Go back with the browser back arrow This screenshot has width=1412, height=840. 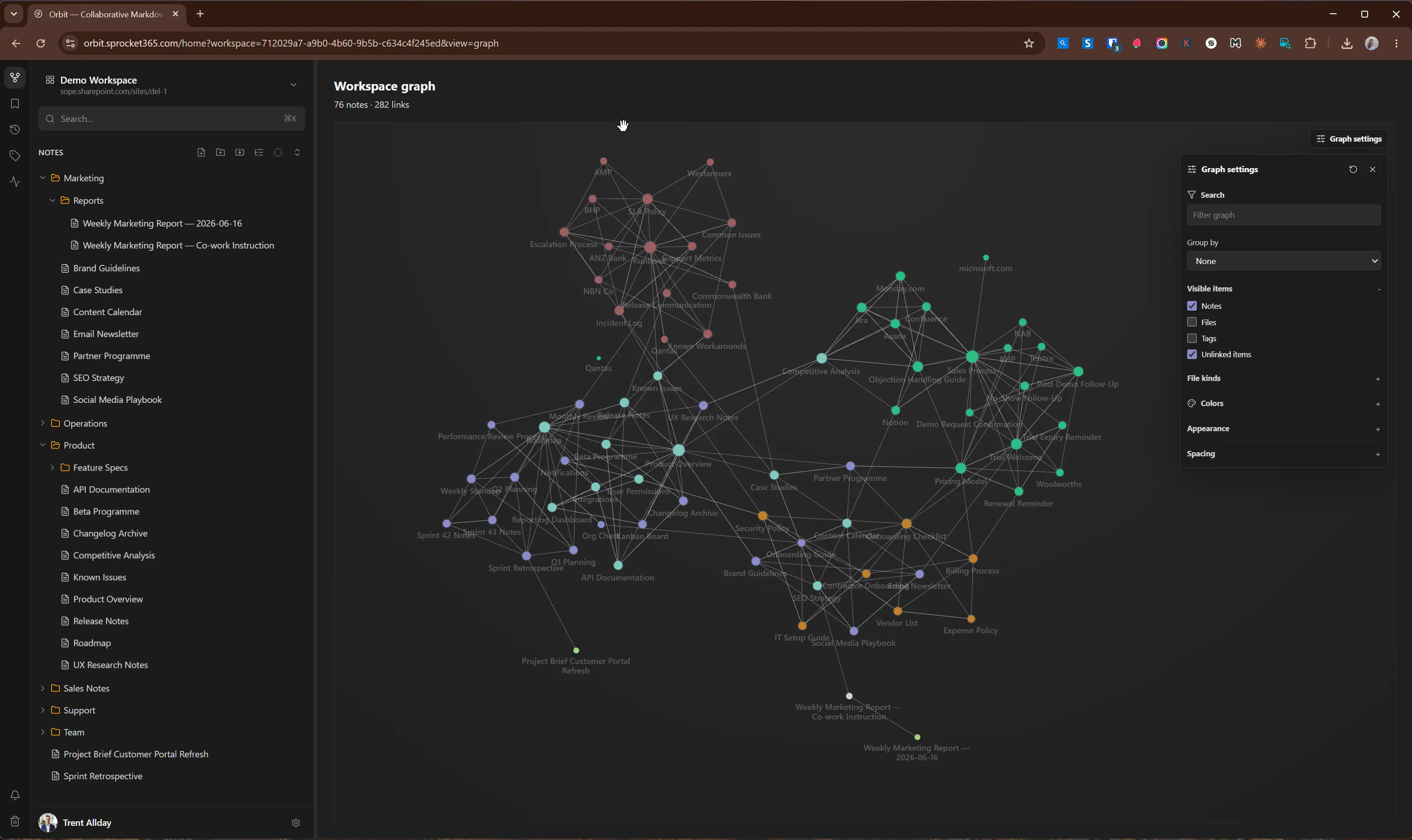(16, 43)
